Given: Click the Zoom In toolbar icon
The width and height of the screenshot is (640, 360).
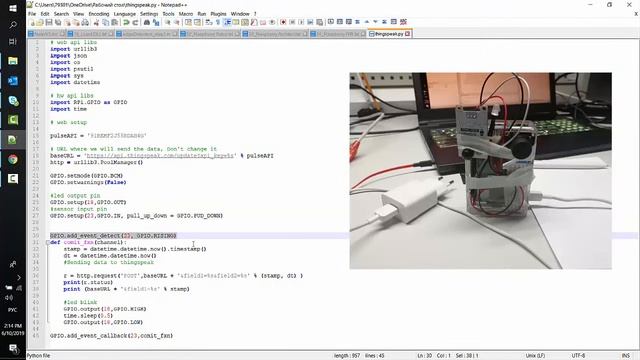Looking at the screenshot, I should click(167, 22).
